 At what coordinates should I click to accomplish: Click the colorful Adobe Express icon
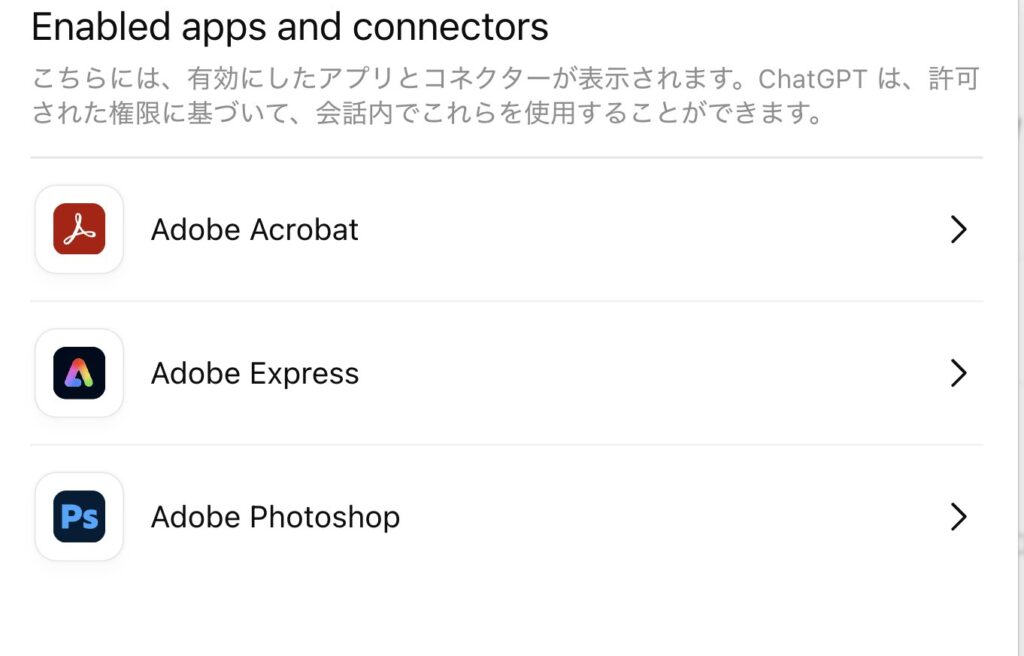coord(79,373)
